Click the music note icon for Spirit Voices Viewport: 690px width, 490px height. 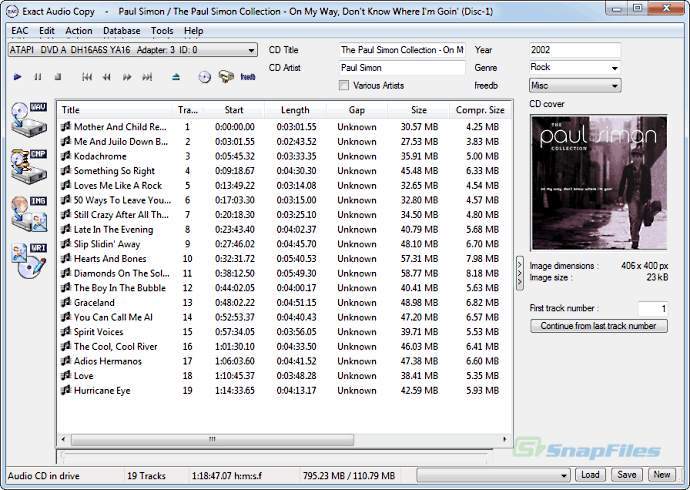click(x=66, y=331)
